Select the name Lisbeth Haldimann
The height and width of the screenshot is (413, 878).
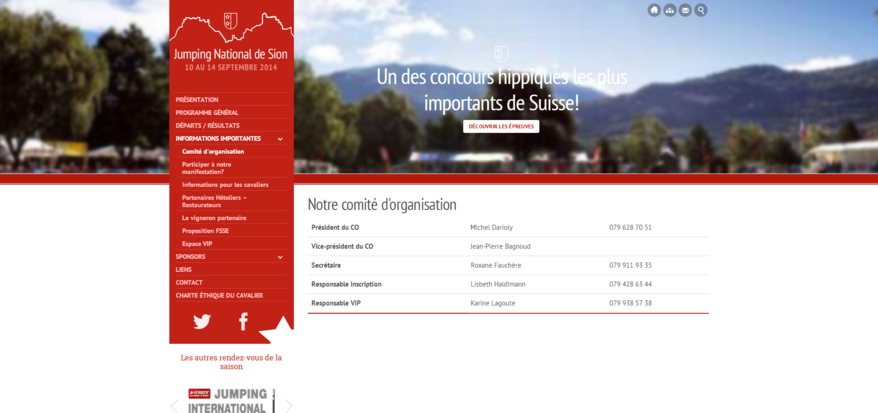(x=498, y=284)
